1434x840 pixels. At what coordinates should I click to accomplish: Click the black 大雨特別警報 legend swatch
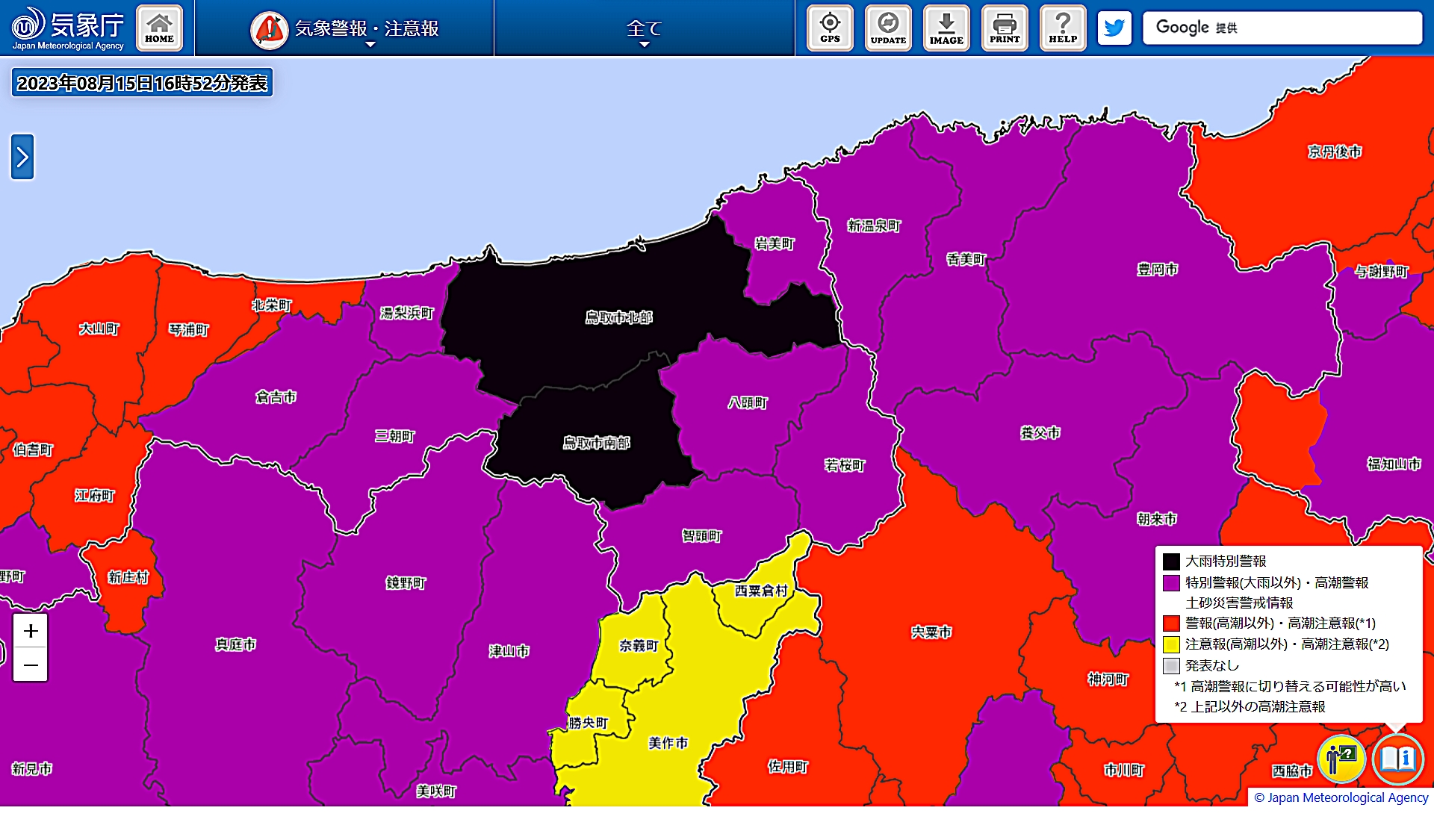(x=1171, y=561)
